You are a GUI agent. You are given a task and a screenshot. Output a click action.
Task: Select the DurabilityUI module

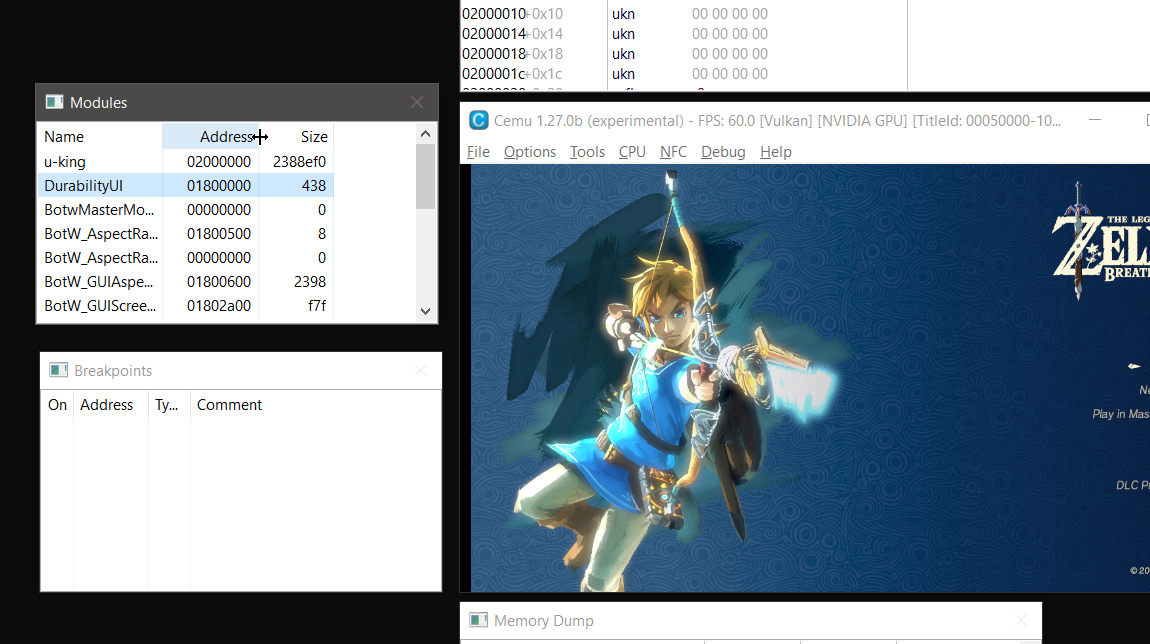tap(100, 185)
